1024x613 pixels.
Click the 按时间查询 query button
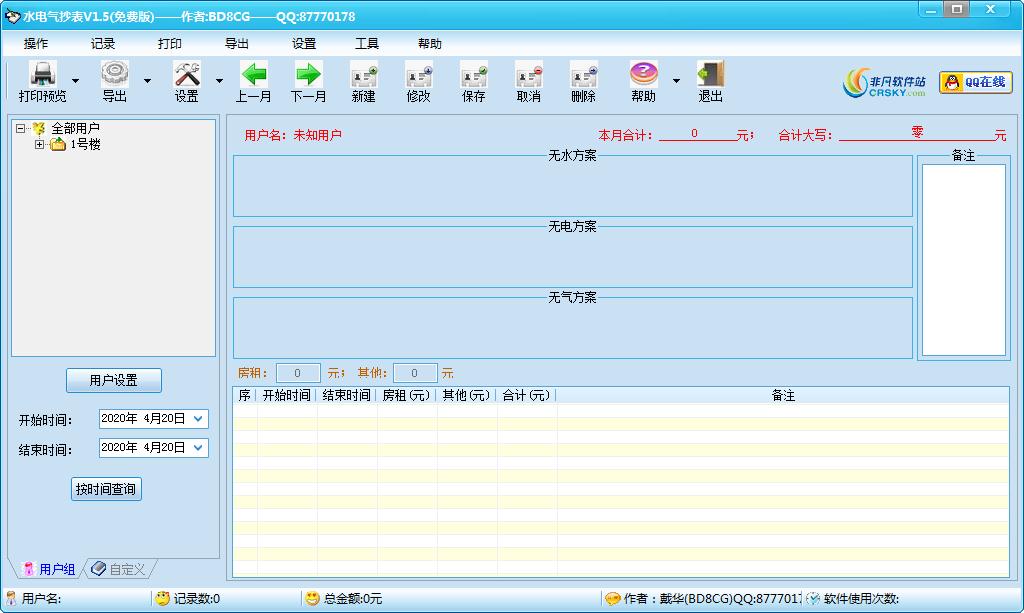click(x=107, y=489)
